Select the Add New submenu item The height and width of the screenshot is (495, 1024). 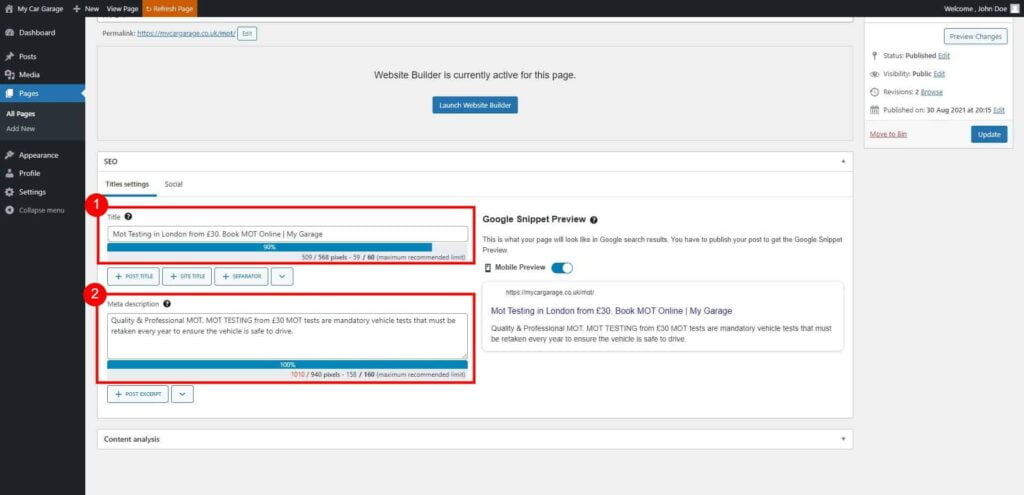click(20, 129)
